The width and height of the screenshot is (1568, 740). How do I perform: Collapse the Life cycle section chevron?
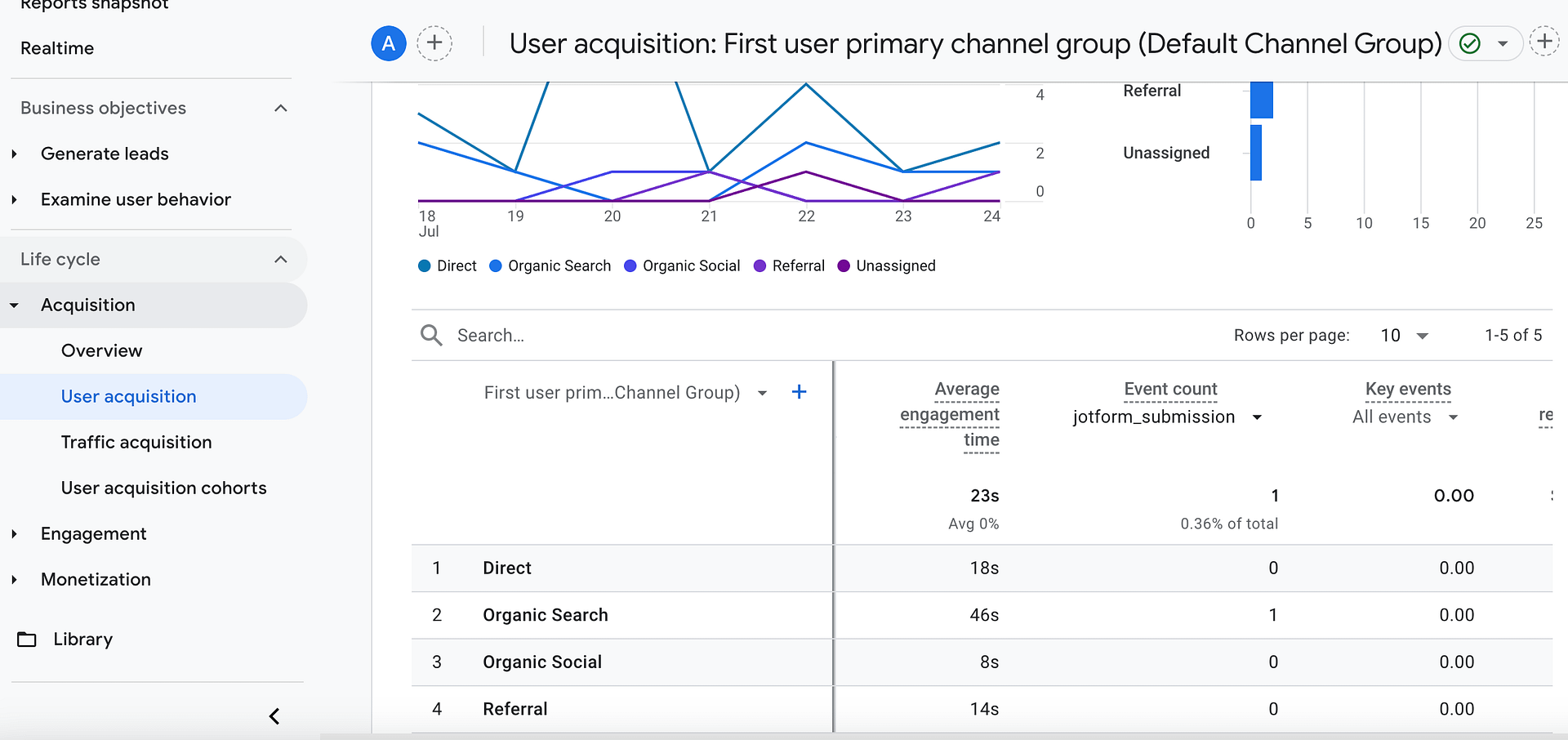281,259
